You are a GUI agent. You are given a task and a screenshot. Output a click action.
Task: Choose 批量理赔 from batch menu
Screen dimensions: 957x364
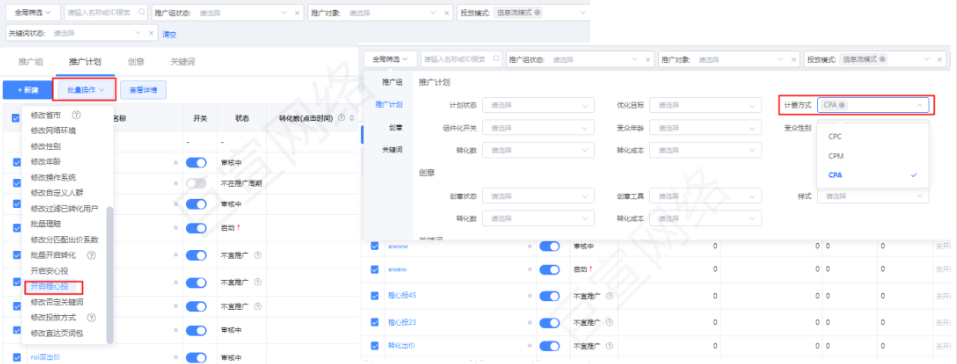46,224
